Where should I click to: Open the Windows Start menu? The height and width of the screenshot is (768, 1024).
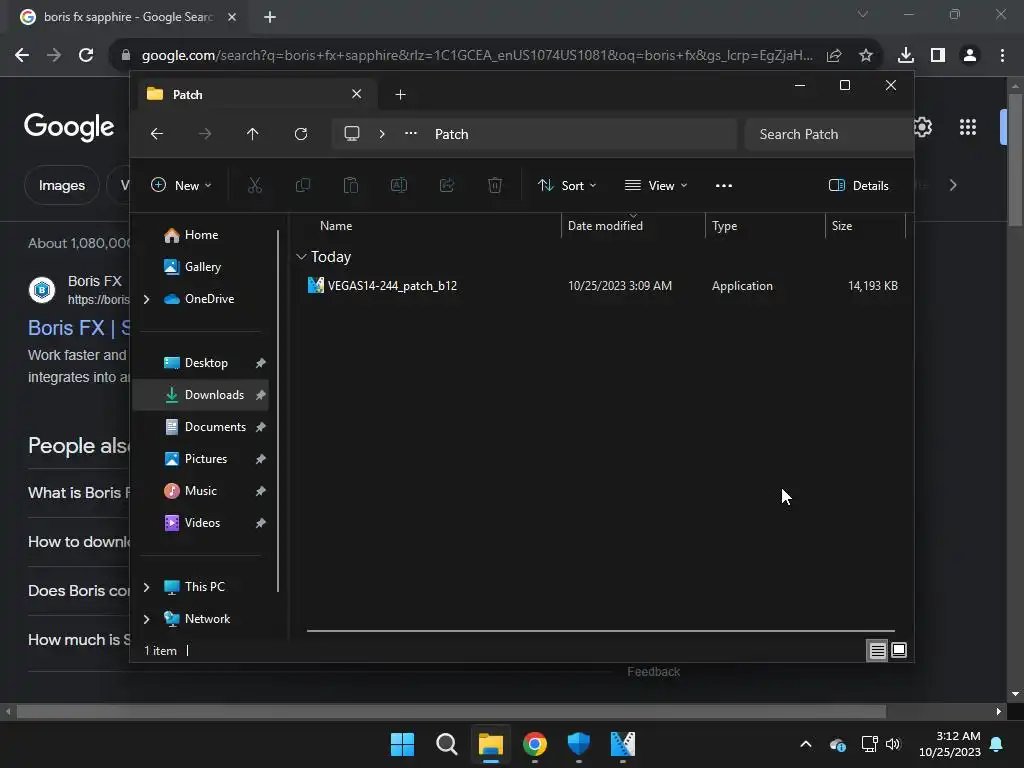click(x=402, y=744)
